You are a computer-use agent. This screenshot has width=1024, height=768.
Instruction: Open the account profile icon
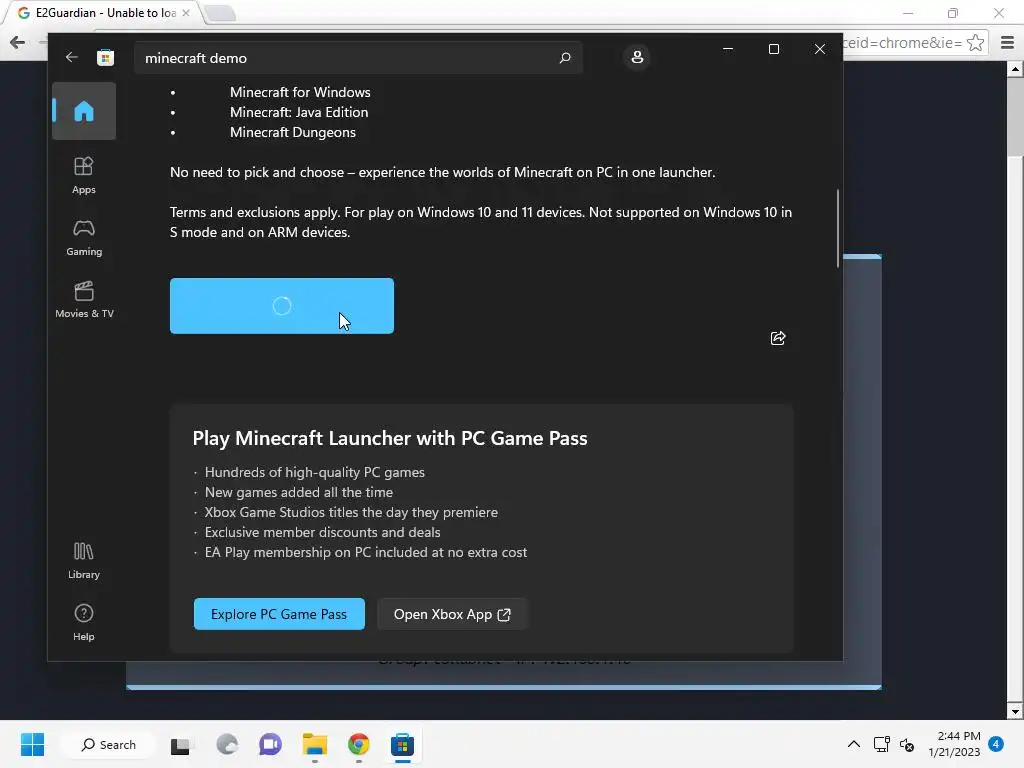(637, 57)
